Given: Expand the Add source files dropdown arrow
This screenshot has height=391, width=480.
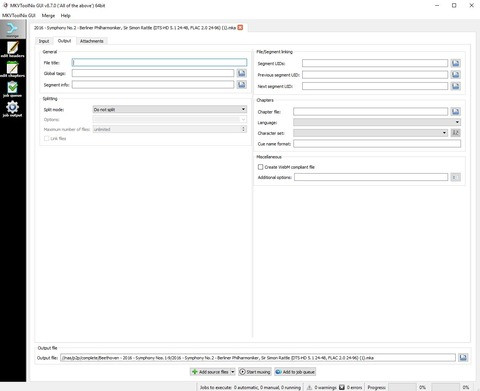Looking at the screenshot, I should 233,372.
